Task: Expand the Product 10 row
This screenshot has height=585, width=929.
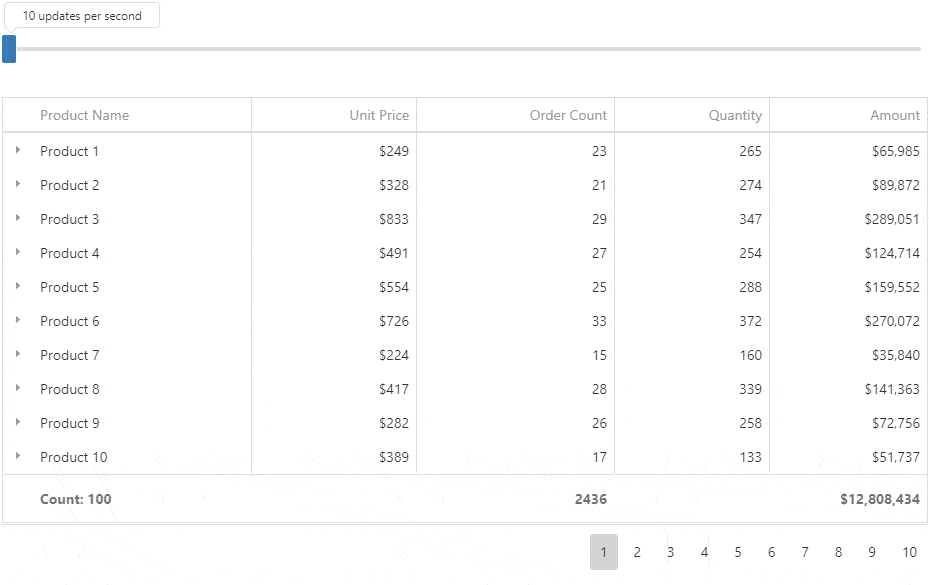Action: coord(18,456)
